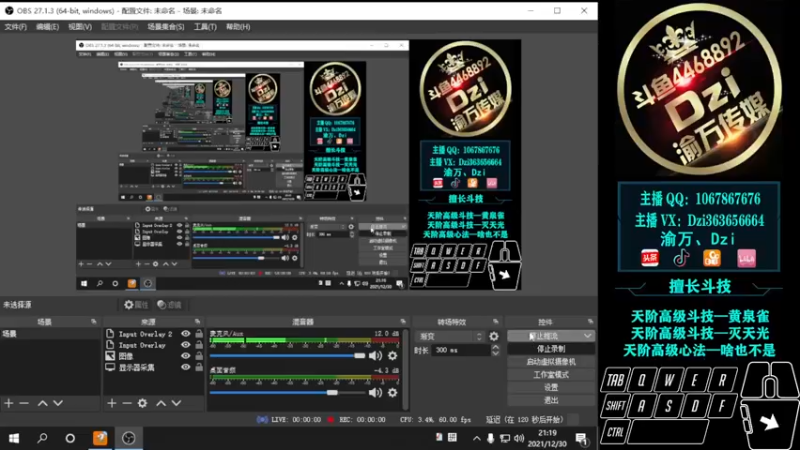Adjust the 麦克风/Aux volume slider
Image resolution: width=800 pixels, height=450 pixels.
pos(287,356)
